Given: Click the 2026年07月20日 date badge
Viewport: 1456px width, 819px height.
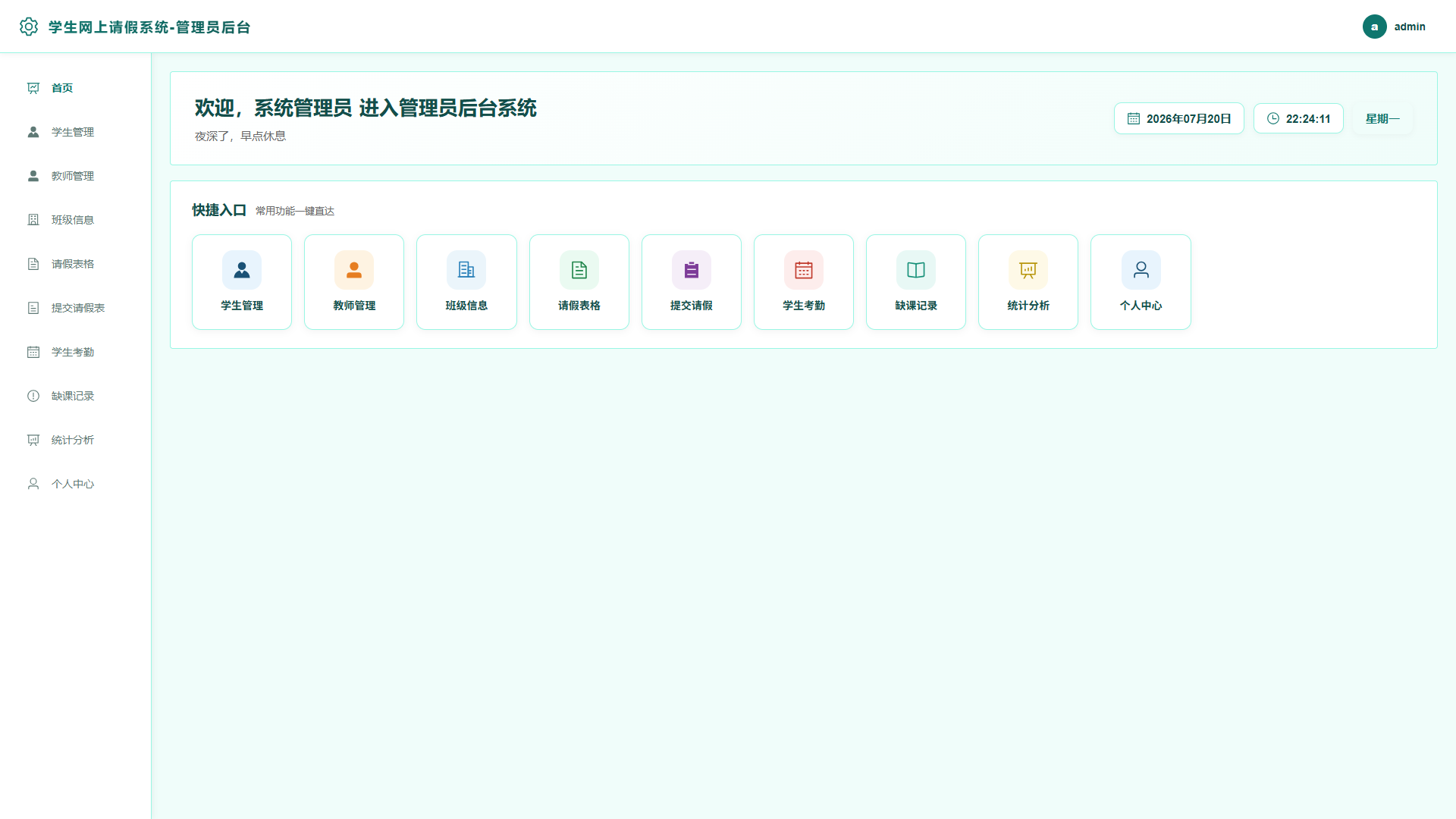Looking at the screenshot, I should (1178, 118).
